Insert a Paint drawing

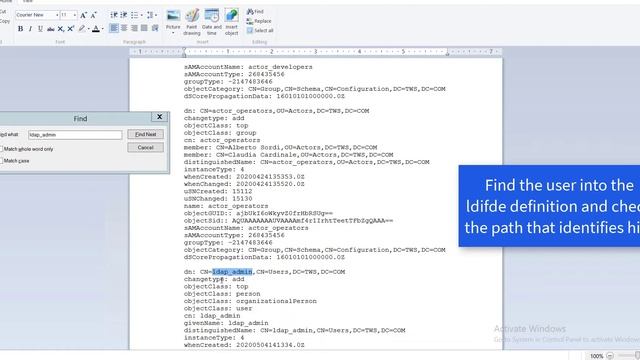point(192,22)
